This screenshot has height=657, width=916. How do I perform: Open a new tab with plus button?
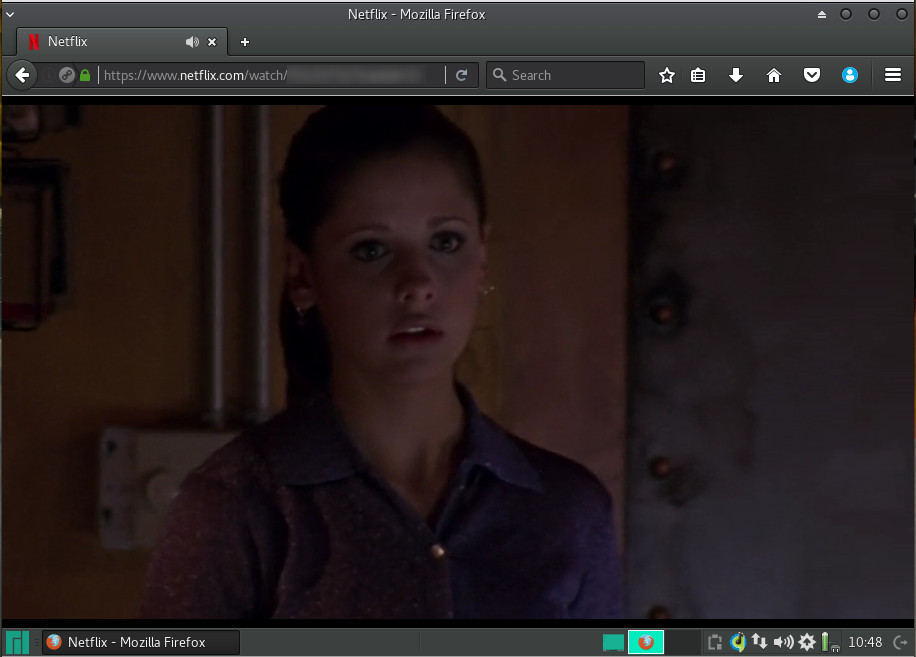(245, 42)
